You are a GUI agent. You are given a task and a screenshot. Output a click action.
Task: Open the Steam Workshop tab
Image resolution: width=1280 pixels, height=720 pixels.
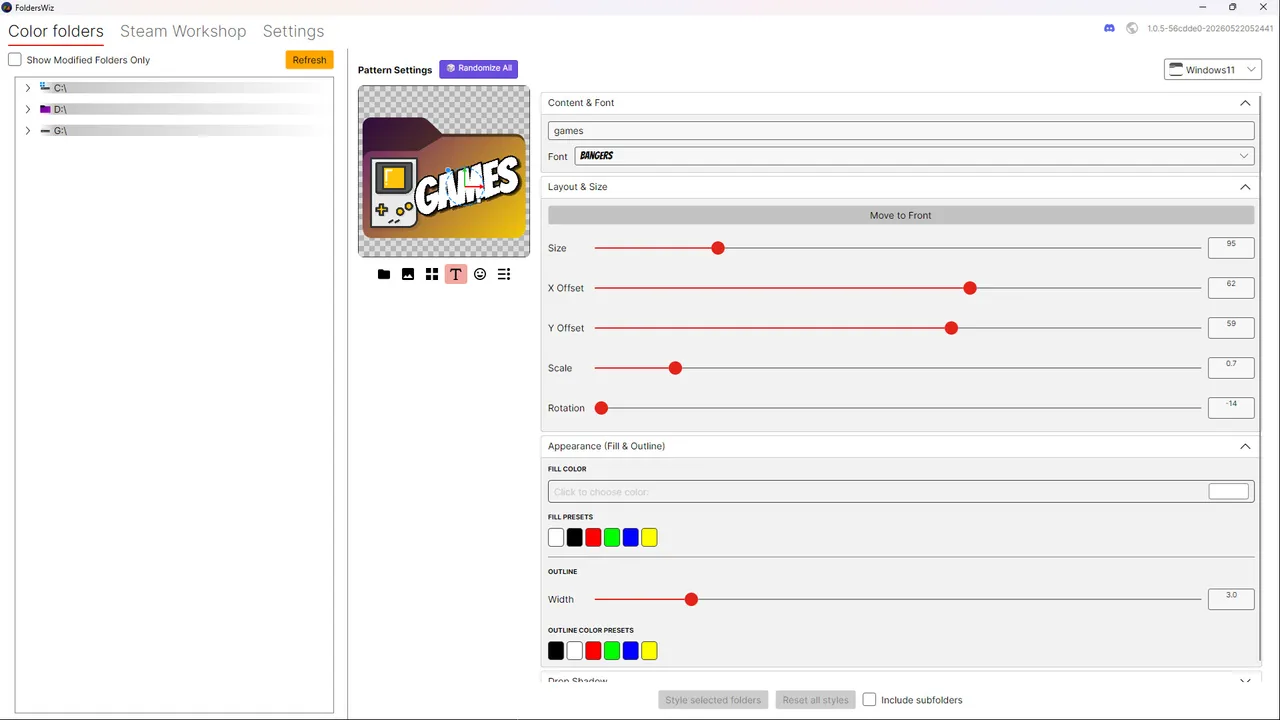[x=183, y=31]
